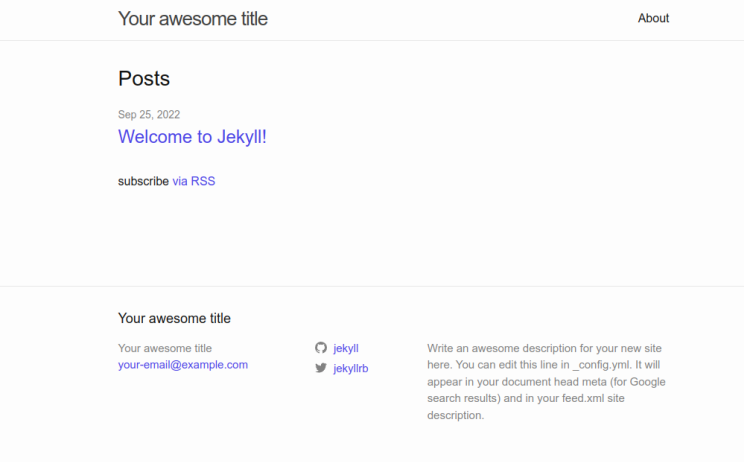This screenshot has width=744, height=462.
Task: Click 'You can edit this line' footer text
Action: (x=510, y=365)
